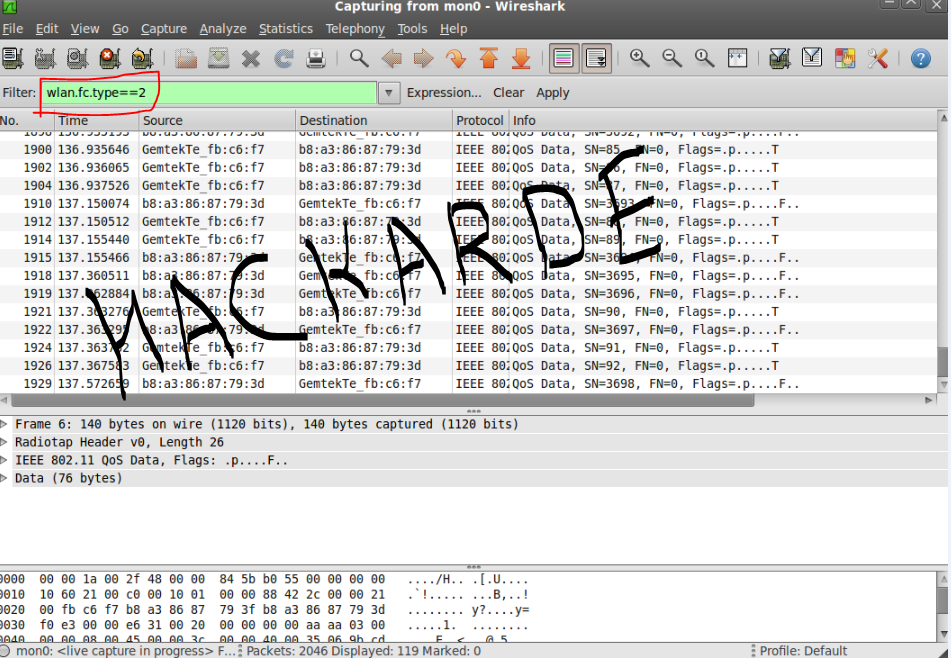The width and height of the screenshot is (951, 658).
Task: Start a new live capture icon
Action: (x=77, y=58)
